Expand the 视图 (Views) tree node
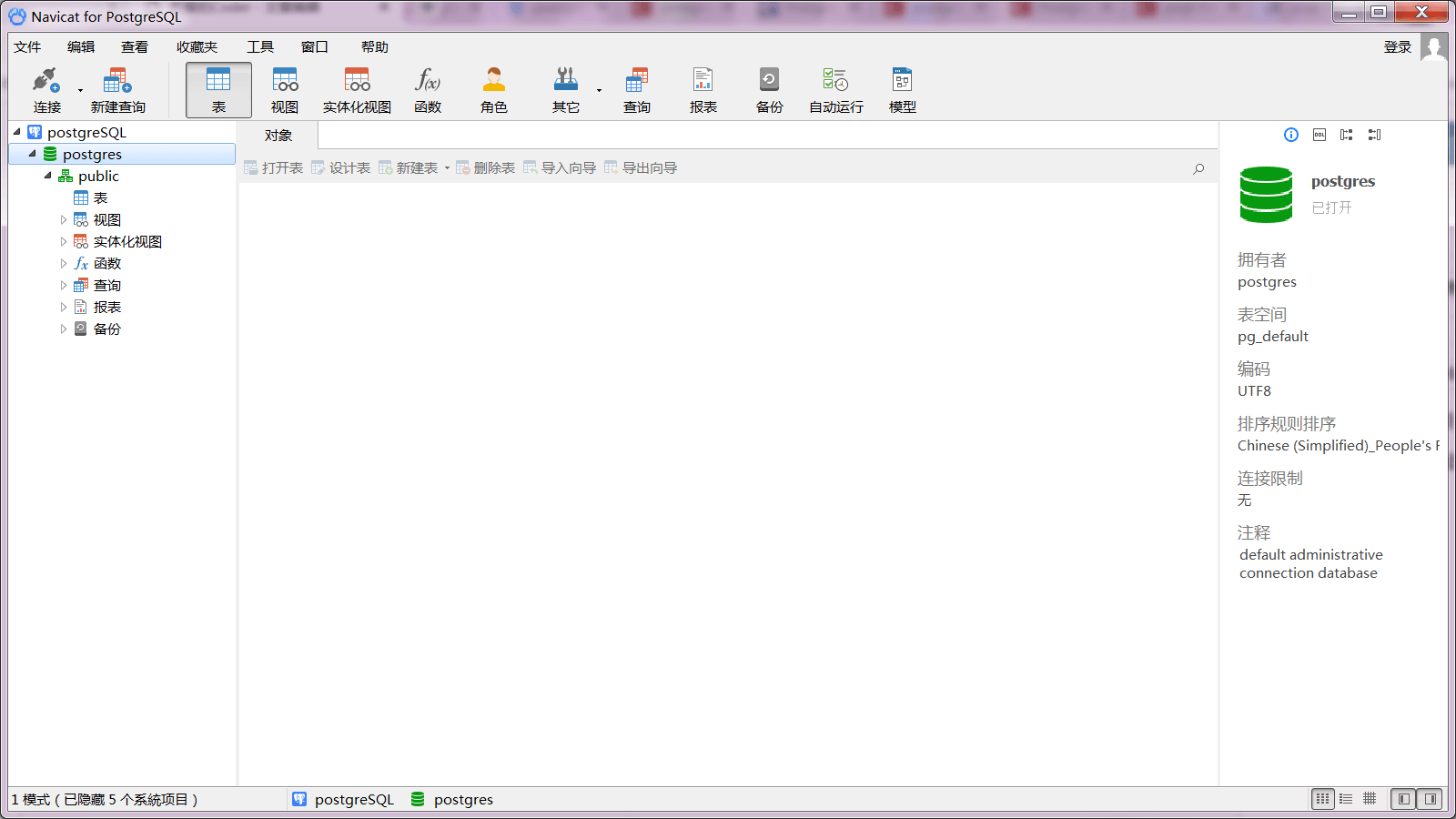 (64, 219)
